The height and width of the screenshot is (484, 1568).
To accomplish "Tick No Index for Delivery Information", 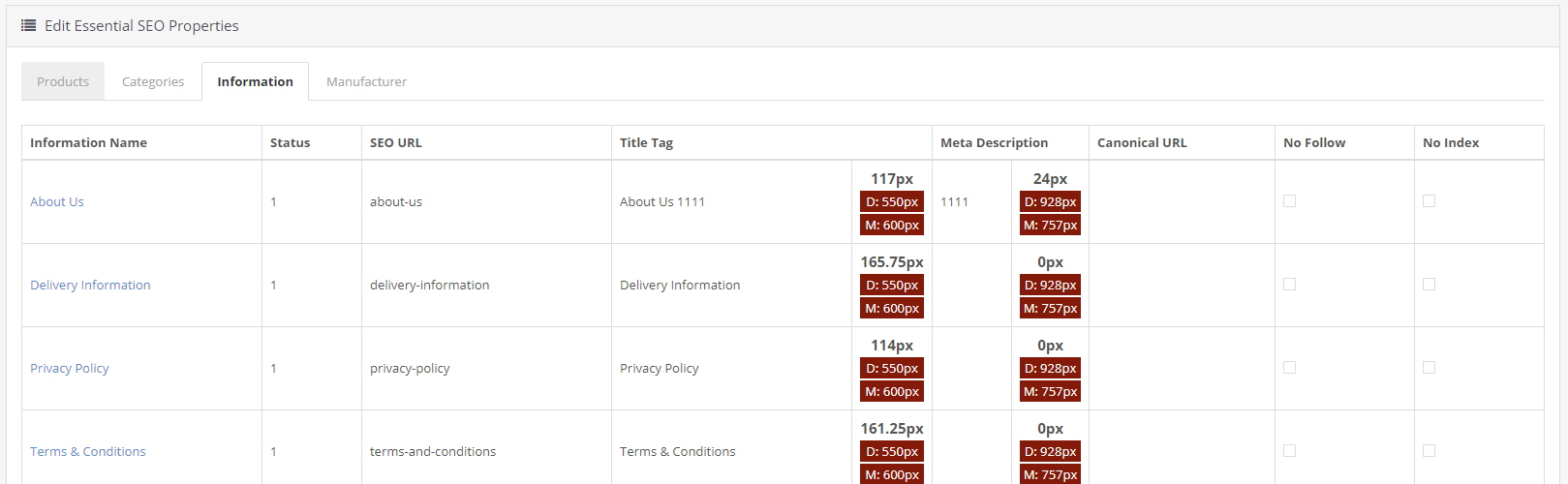I will coord(1429,284).
